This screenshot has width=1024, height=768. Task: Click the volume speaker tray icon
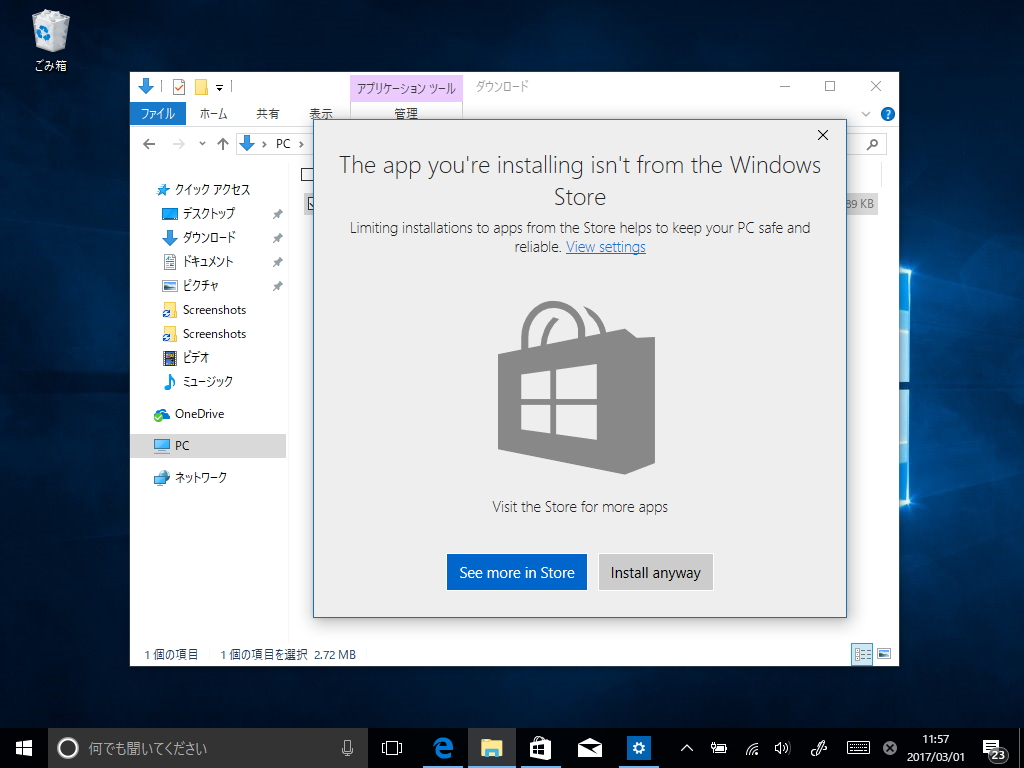coord(782,748)
